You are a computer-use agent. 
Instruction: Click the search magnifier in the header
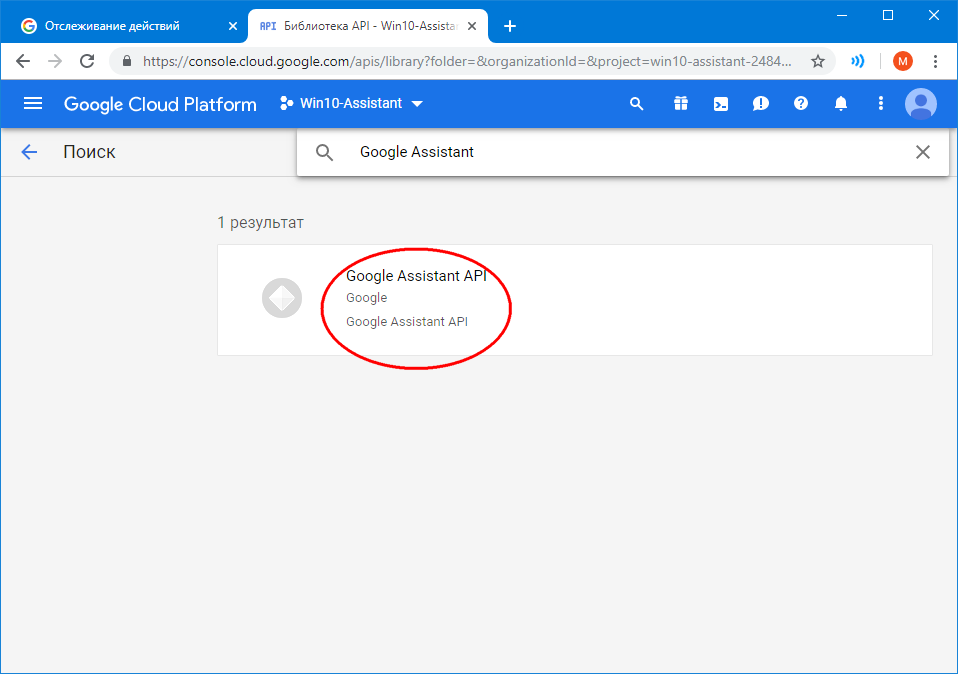636,104
